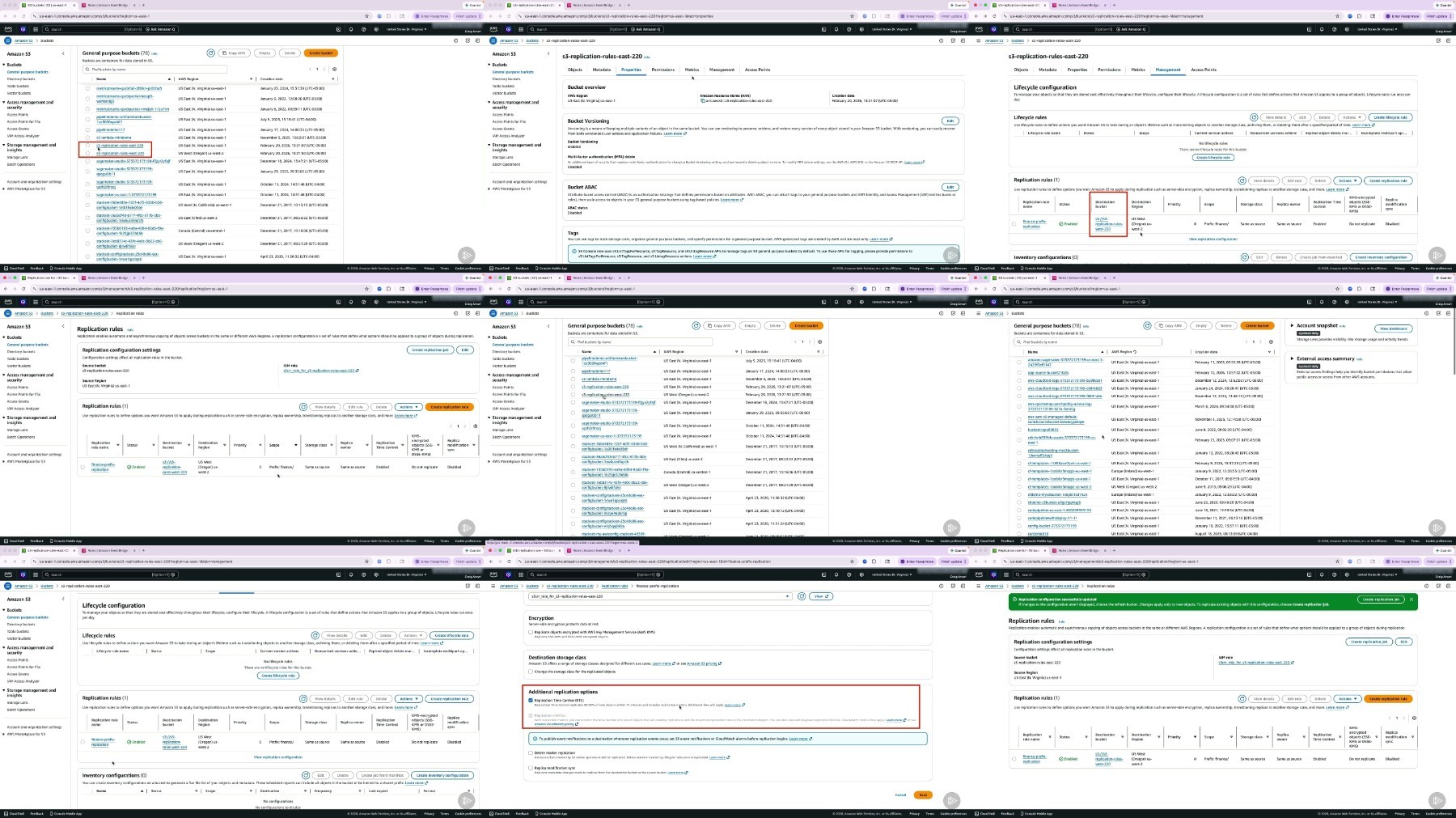Expand the Account snapshot panel

(1293, 326)
